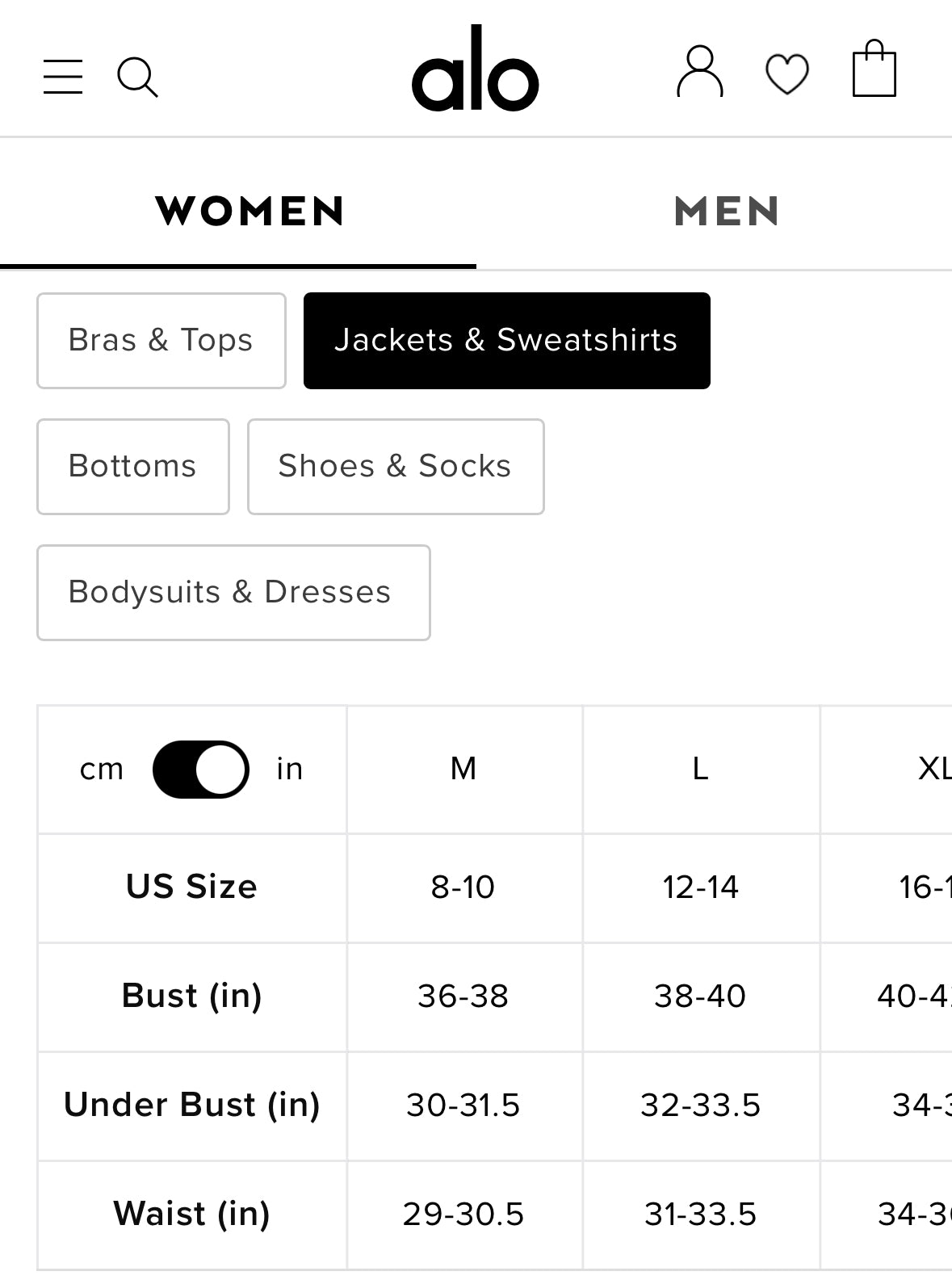Screen dimensions: 952x1284
Task: Open the wishlist heart icon
Action: click(x=786, y=74)
